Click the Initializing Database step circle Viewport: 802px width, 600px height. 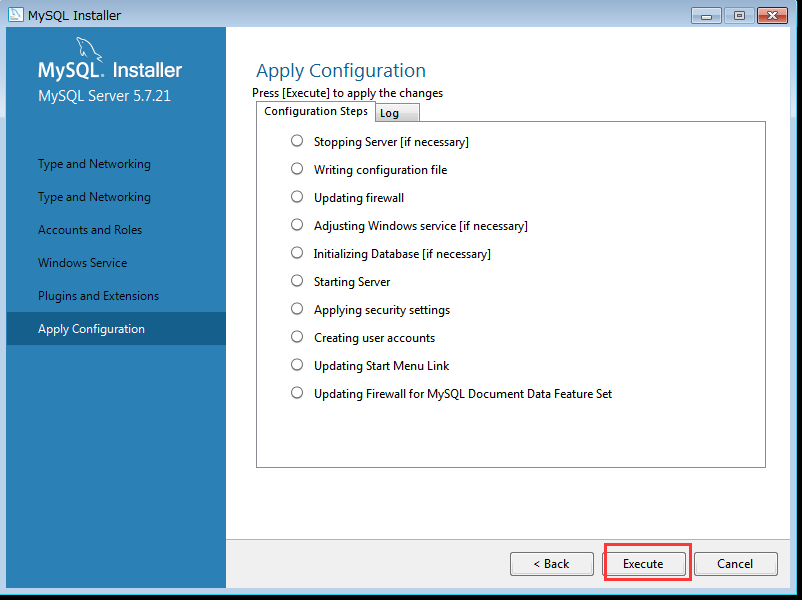297,253
